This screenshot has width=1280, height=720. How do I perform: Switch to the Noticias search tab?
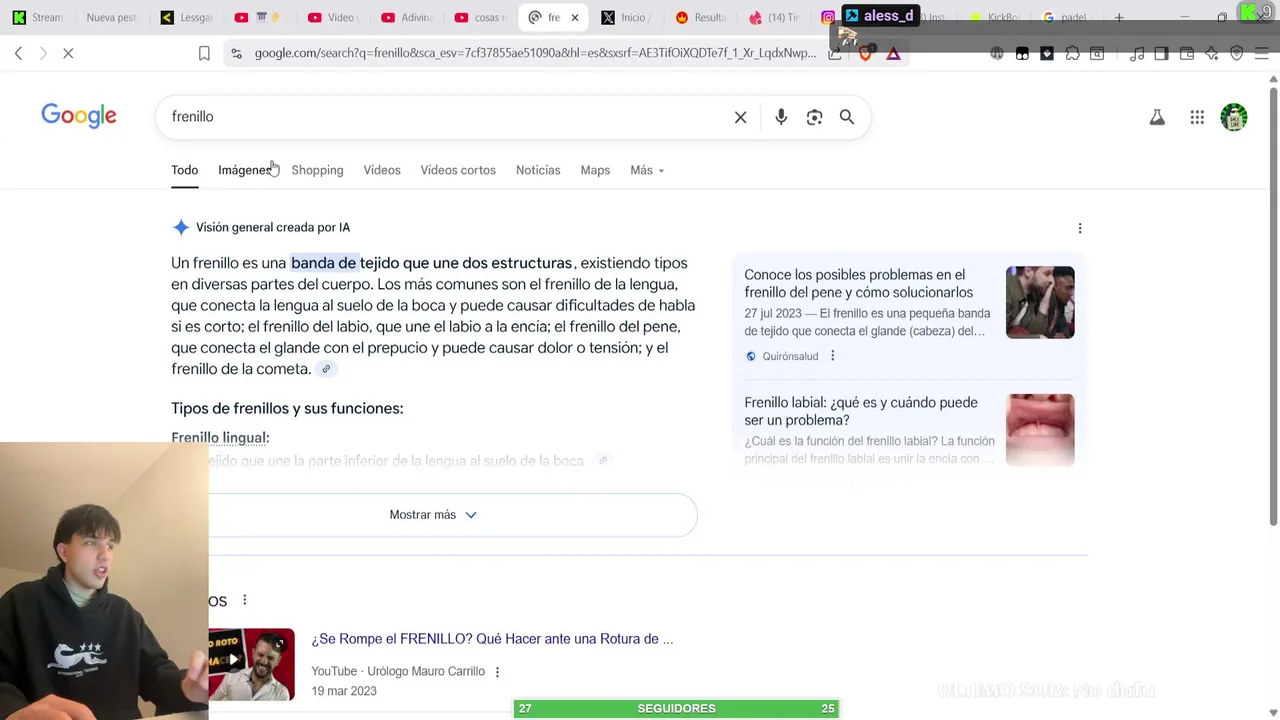[538, 170]
